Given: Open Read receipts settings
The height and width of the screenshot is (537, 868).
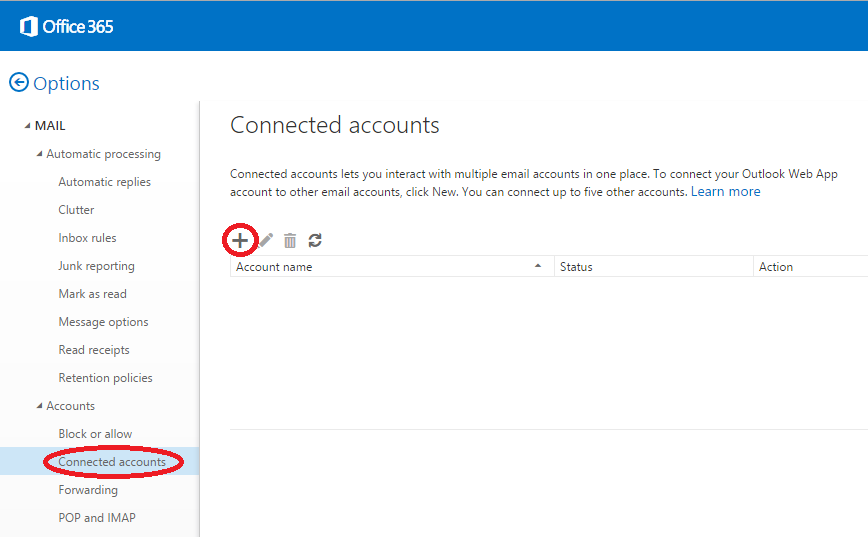Looking at the screenshot, I should click(x=94, y=350).
